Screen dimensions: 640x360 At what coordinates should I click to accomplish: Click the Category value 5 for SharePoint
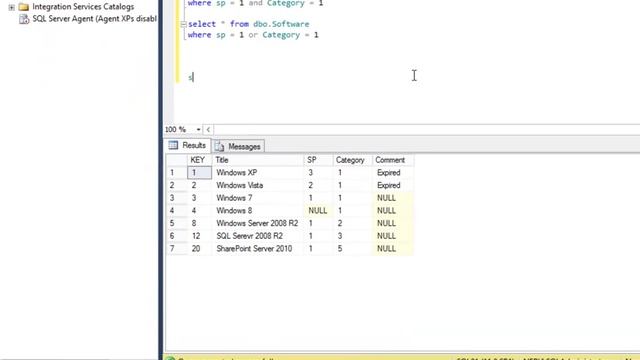point(352,249)
